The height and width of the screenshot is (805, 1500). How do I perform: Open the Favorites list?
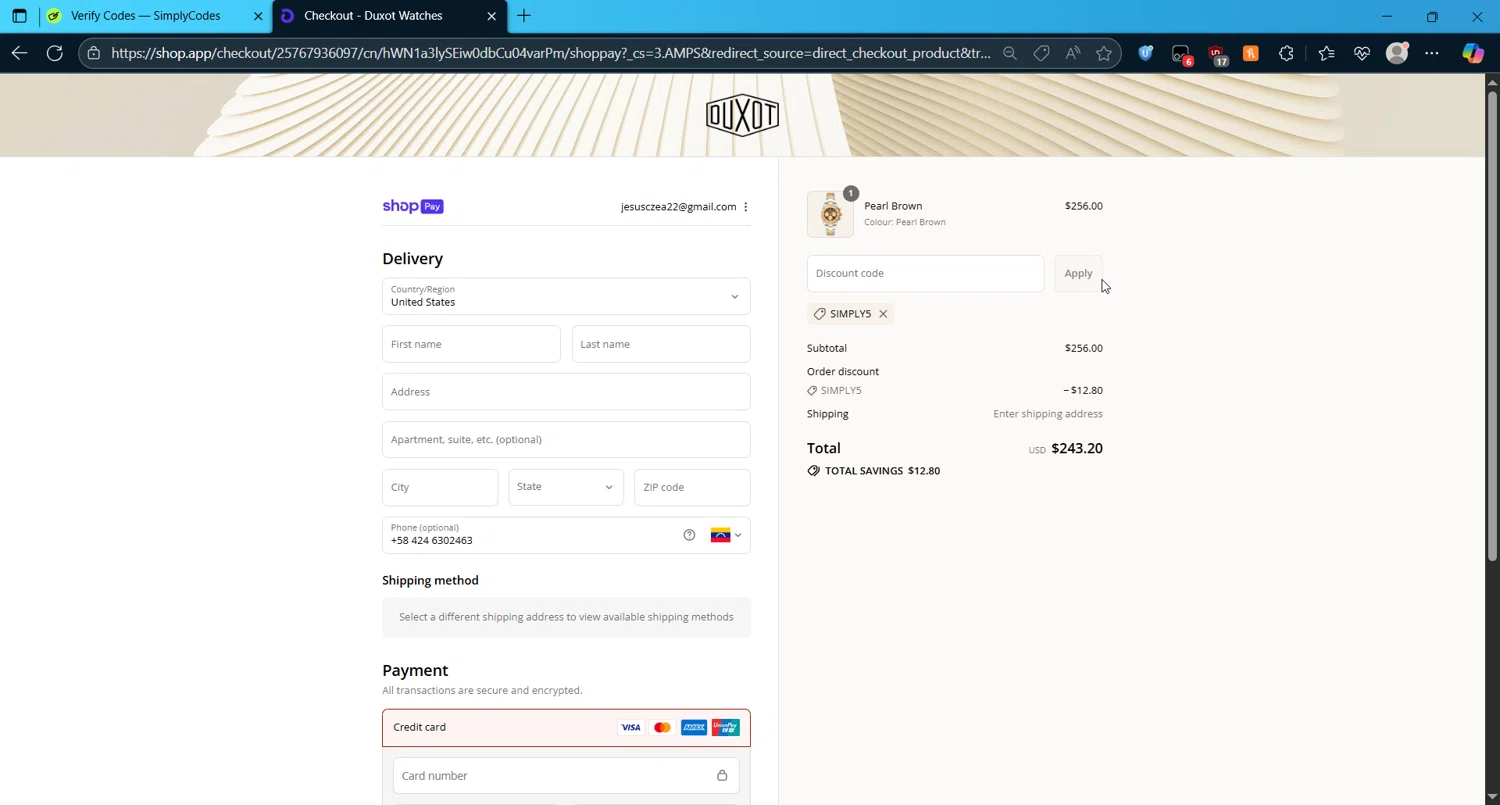(x=1327, y=53)
